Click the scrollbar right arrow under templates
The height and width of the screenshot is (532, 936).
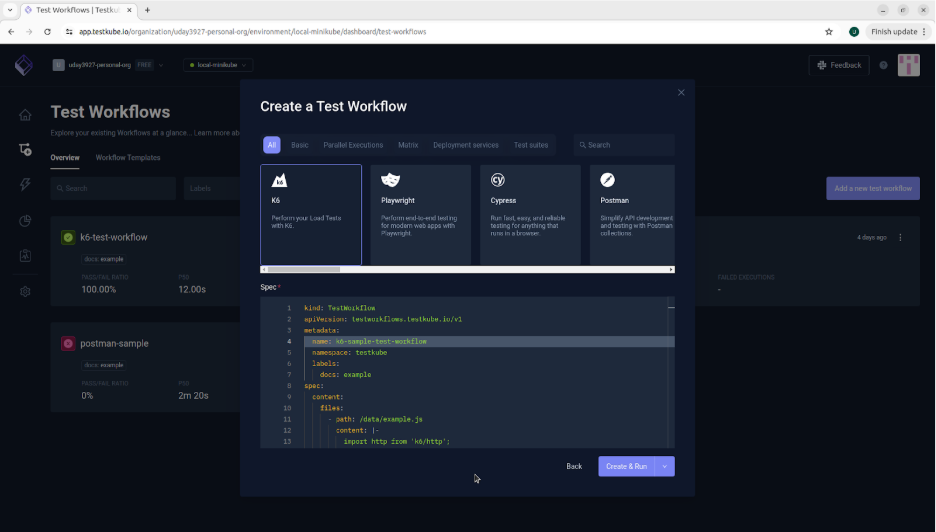pos(672,270)
